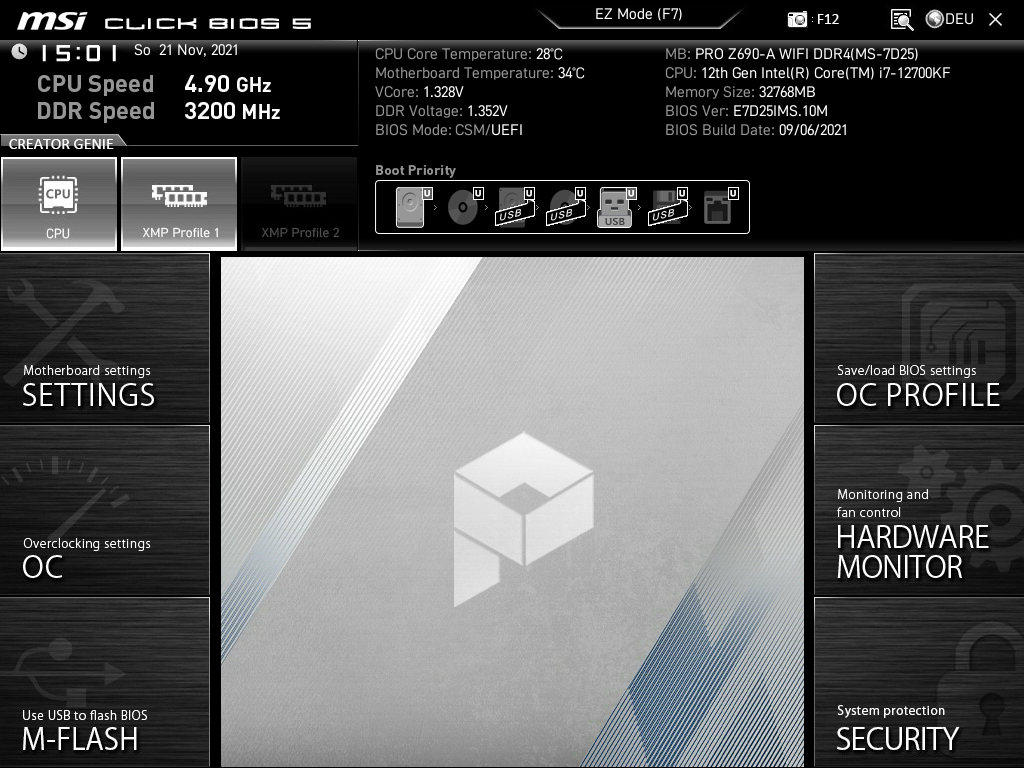Open the BIOS search magnifier icon

pos(902,19)
